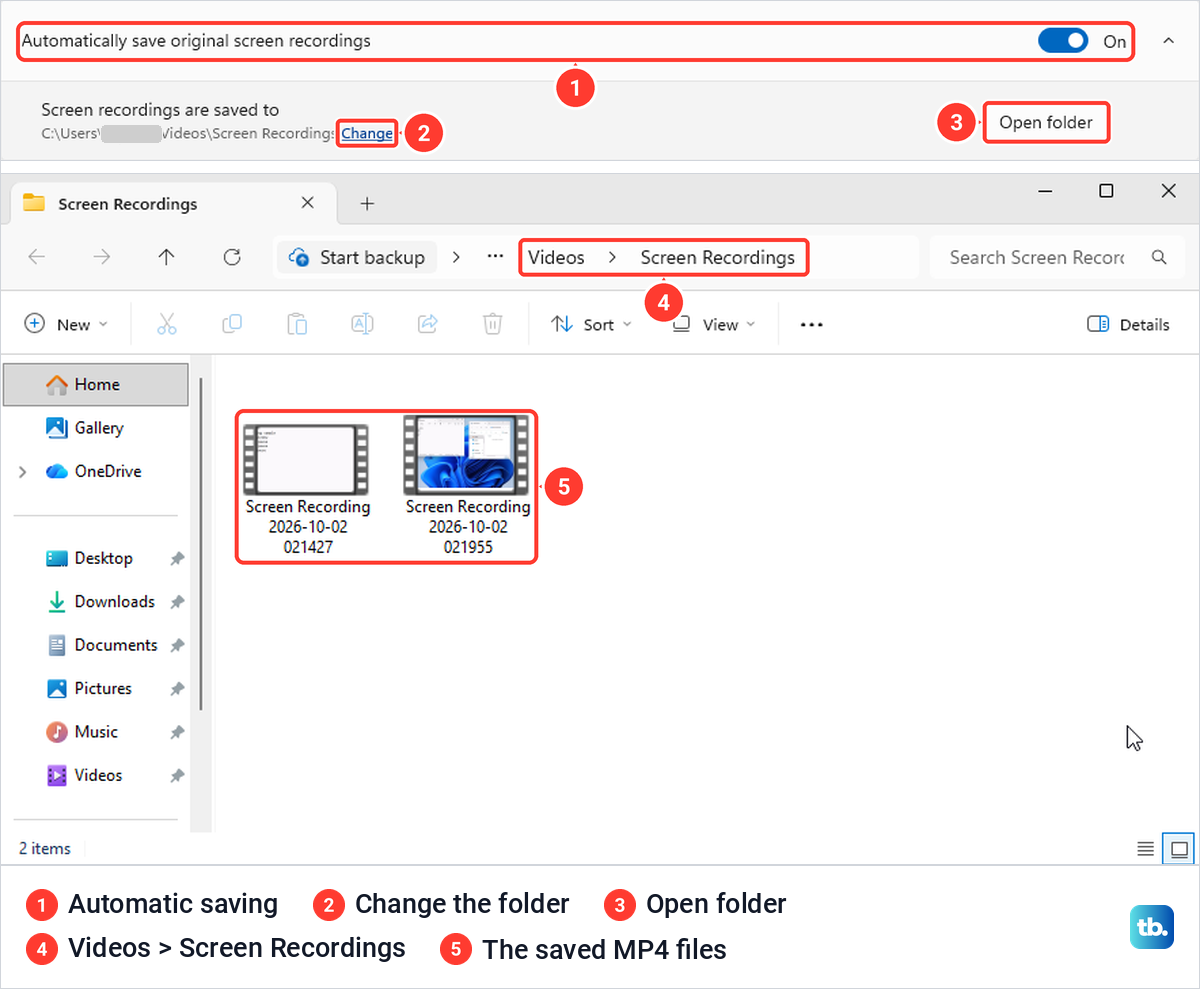The image size is (1200, 989).
Task: Open the pinned Pictures folder
Action: (90, 688)
